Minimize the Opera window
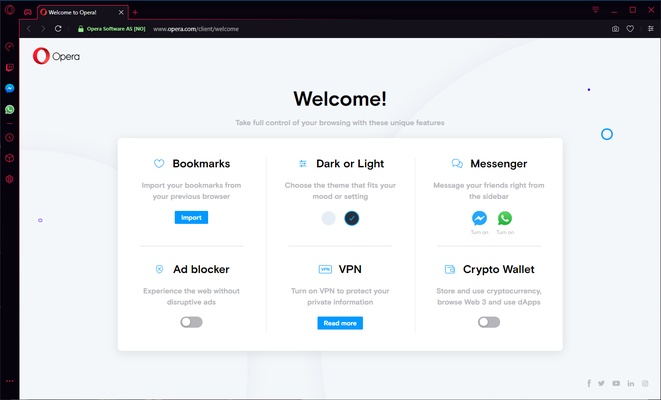Image resolution: width=661 pixels, height=400 pixels. click(x=614, y=10)
